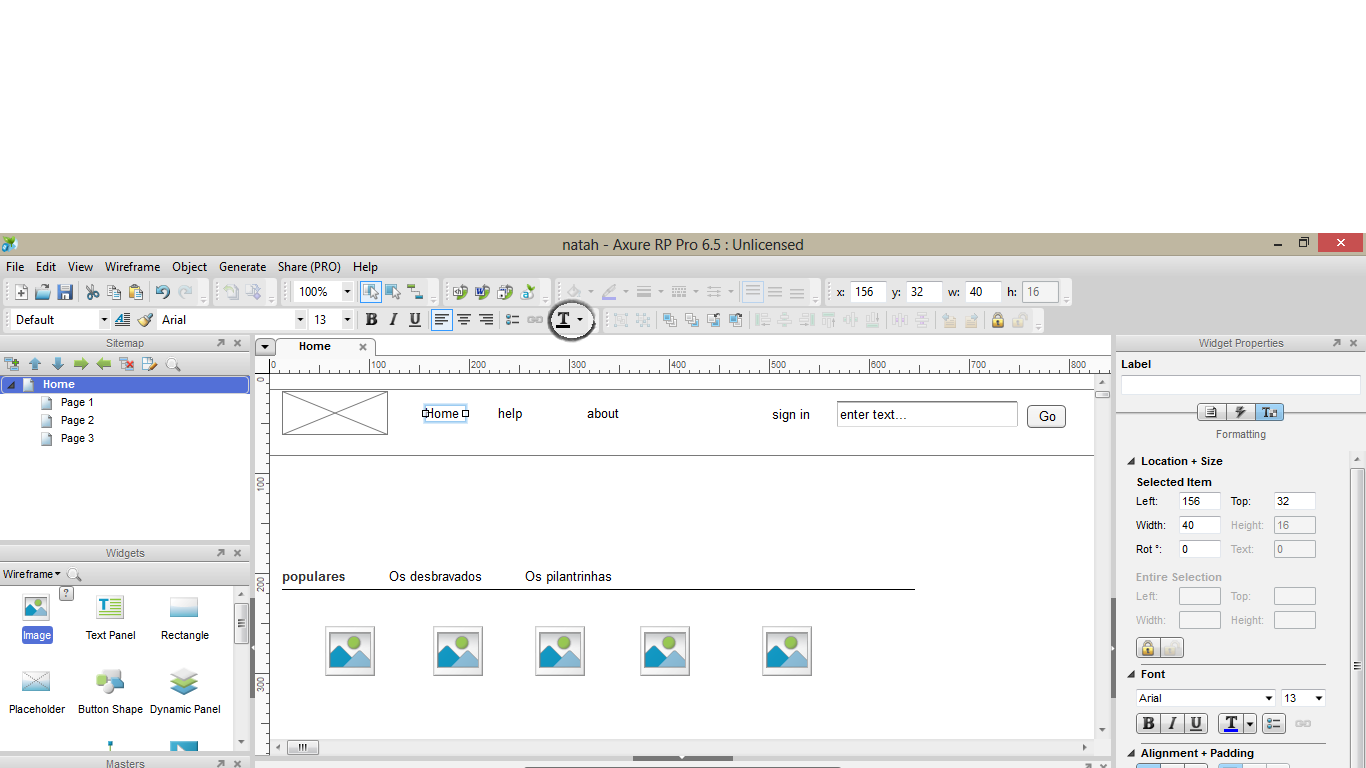Screen dimensions: 1366x768
Task: Select Page 1 in the Sitemap
Action: click(77, 402)
